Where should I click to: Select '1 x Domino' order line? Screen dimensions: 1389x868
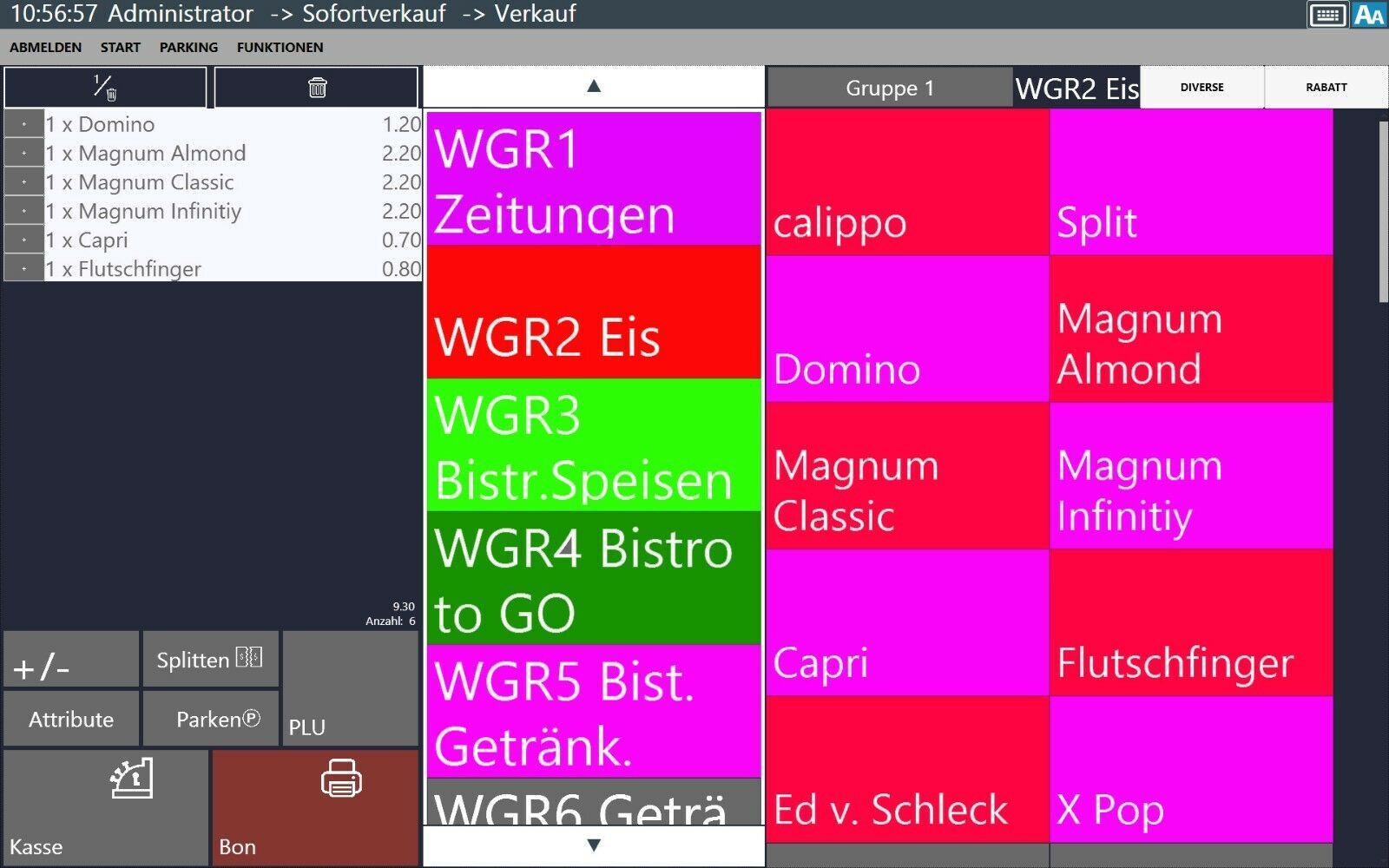click(x=233, y=124)
